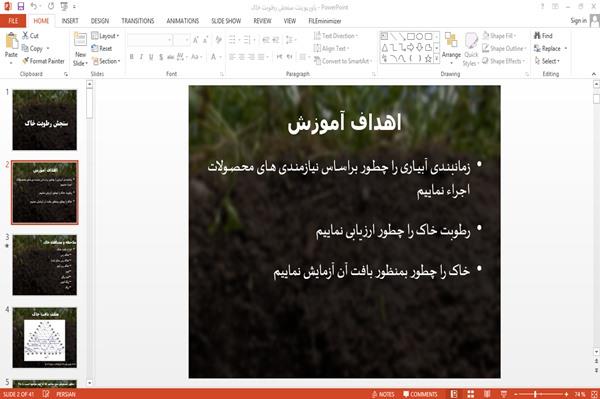Click the Cut scissors command

click(x=30, y=36)
